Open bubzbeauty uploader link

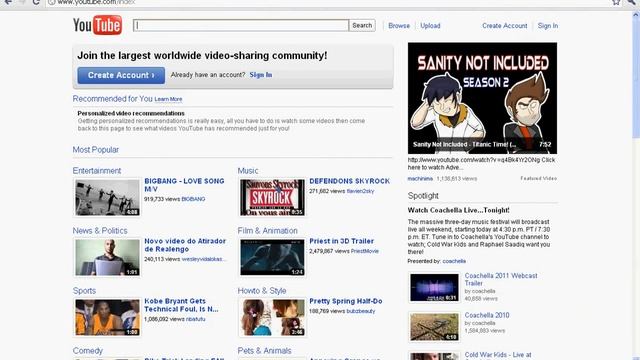(360, 311)
